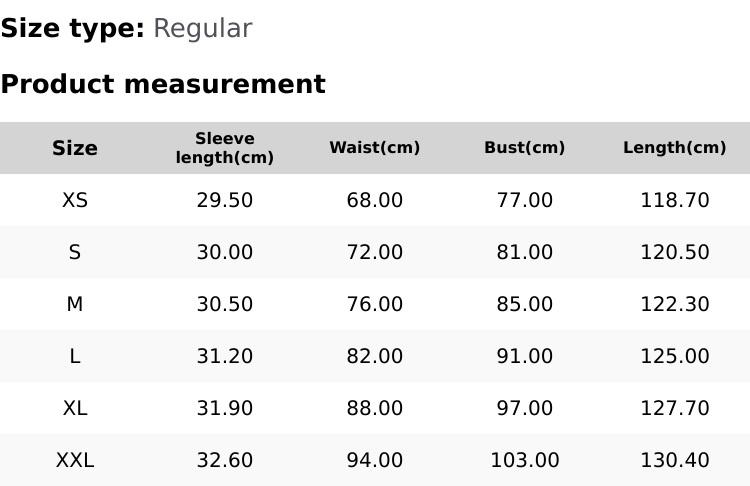The width and height of the screenshot is (750, 486).
Task: Select the XS size row label
Action: point(75,200)
